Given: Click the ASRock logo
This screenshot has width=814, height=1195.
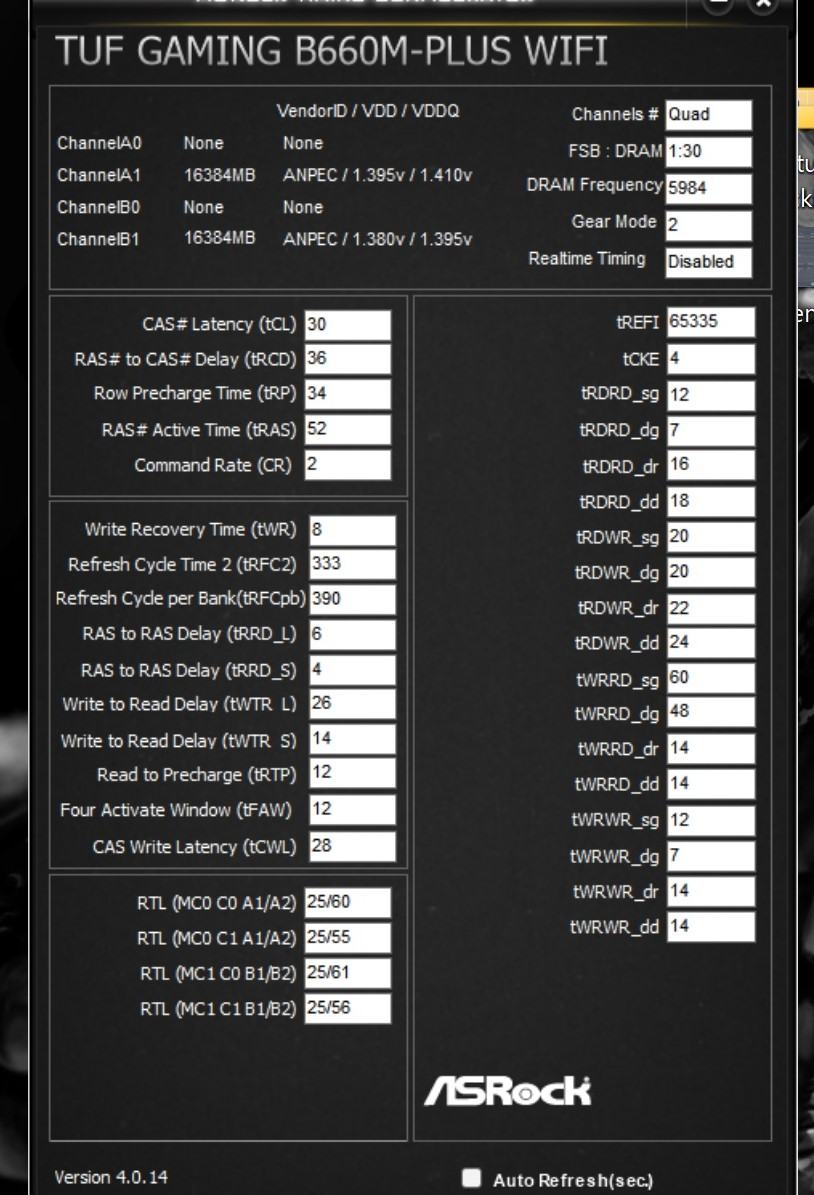Looking at the screenshot, I should [508, 1091].
